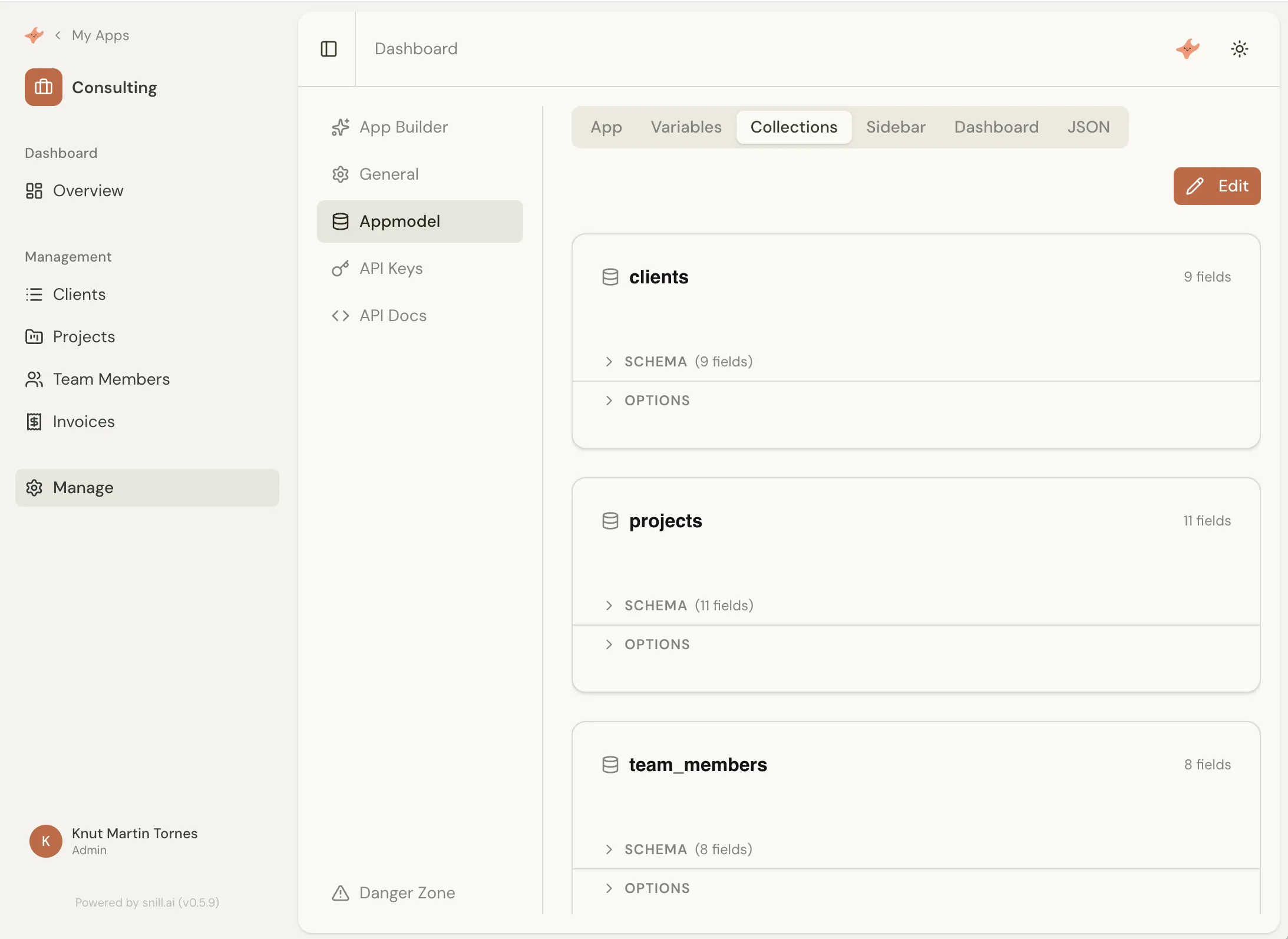1288x939 pixels.
Task: Select the Appmodel database icon
Action: point(341,221)
